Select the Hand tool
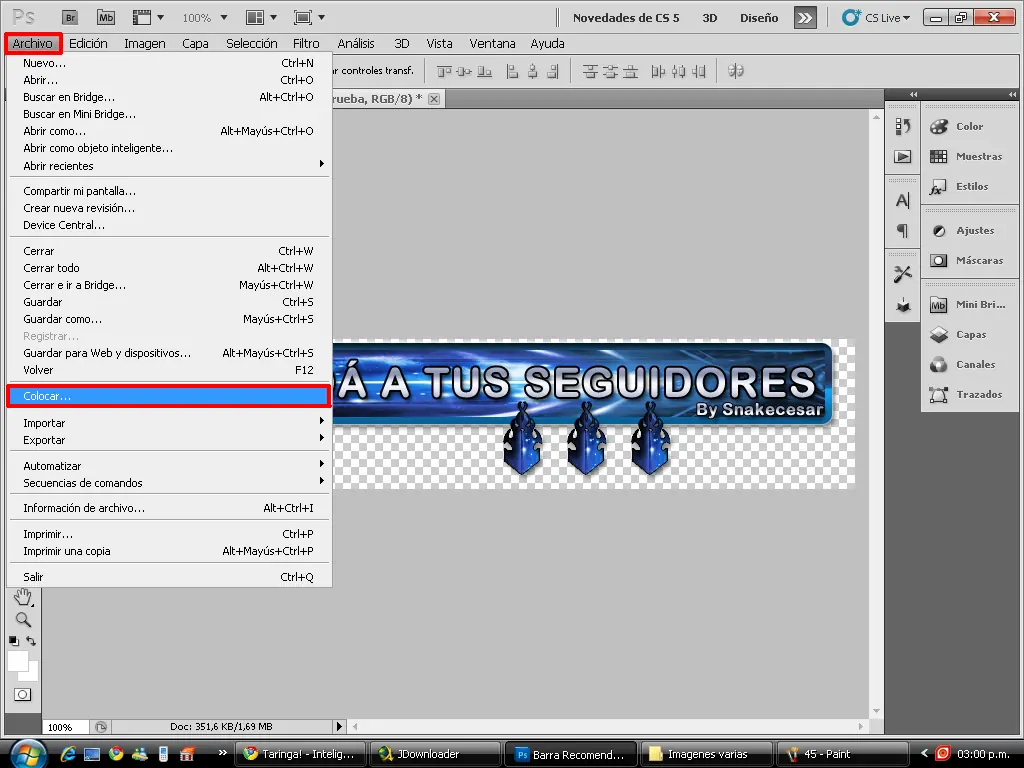 23,596
